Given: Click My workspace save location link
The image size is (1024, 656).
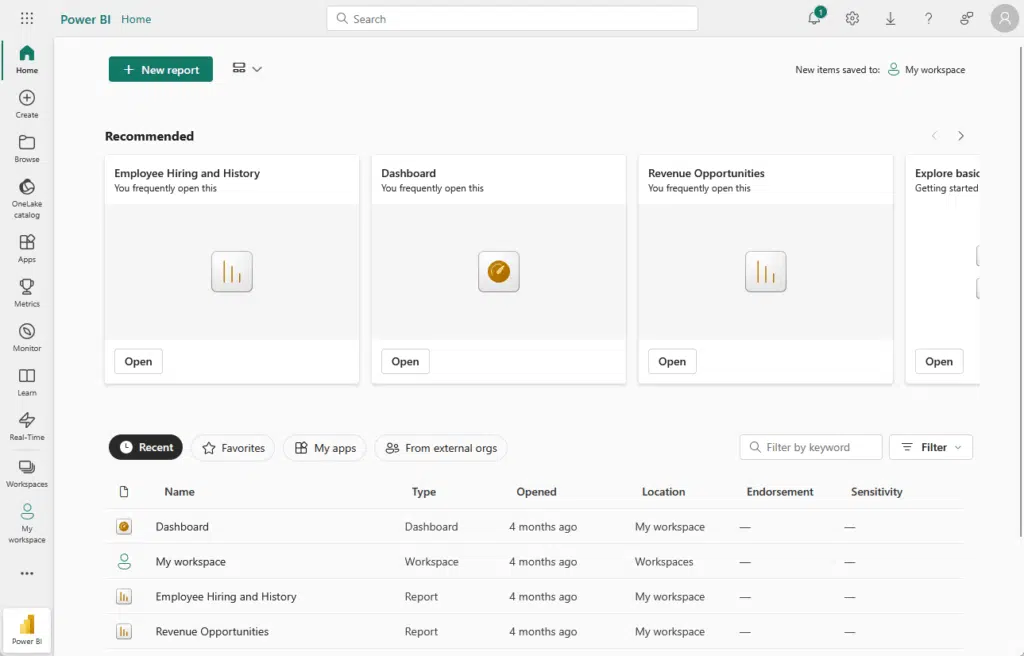Looking at the screenshot, I should (x=926, y=69).
